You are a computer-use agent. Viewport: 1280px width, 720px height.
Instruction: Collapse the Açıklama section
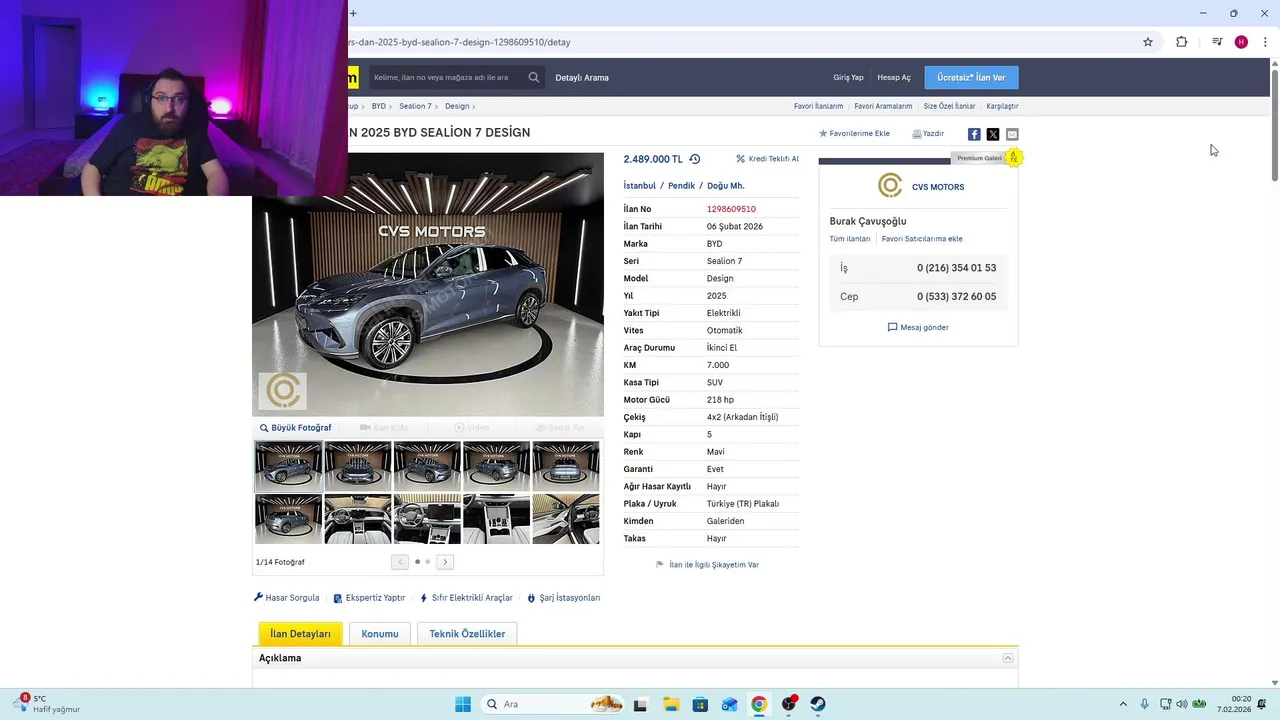1008,658
